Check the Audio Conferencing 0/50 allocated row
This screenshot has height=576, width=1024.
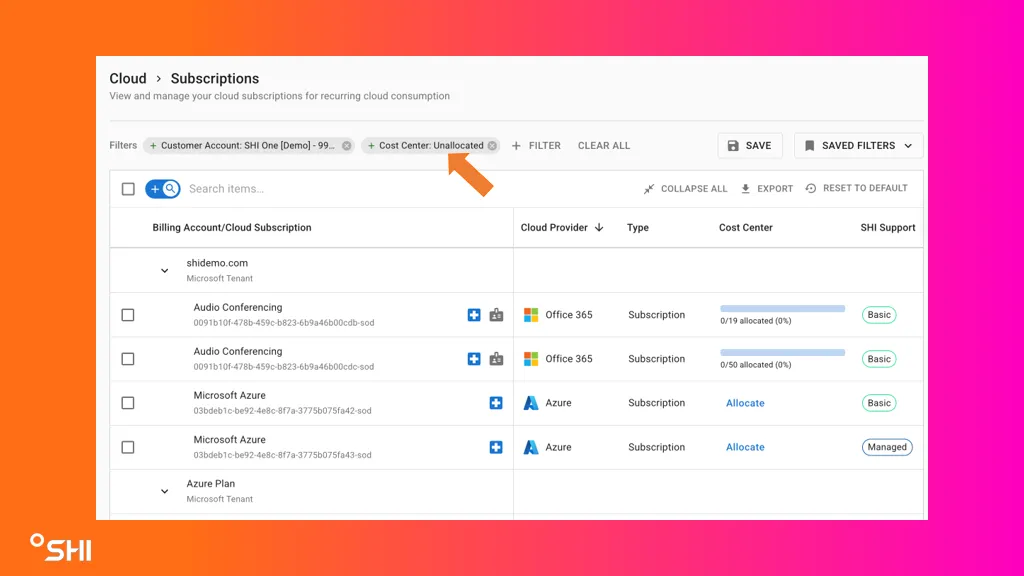point(128,359)
